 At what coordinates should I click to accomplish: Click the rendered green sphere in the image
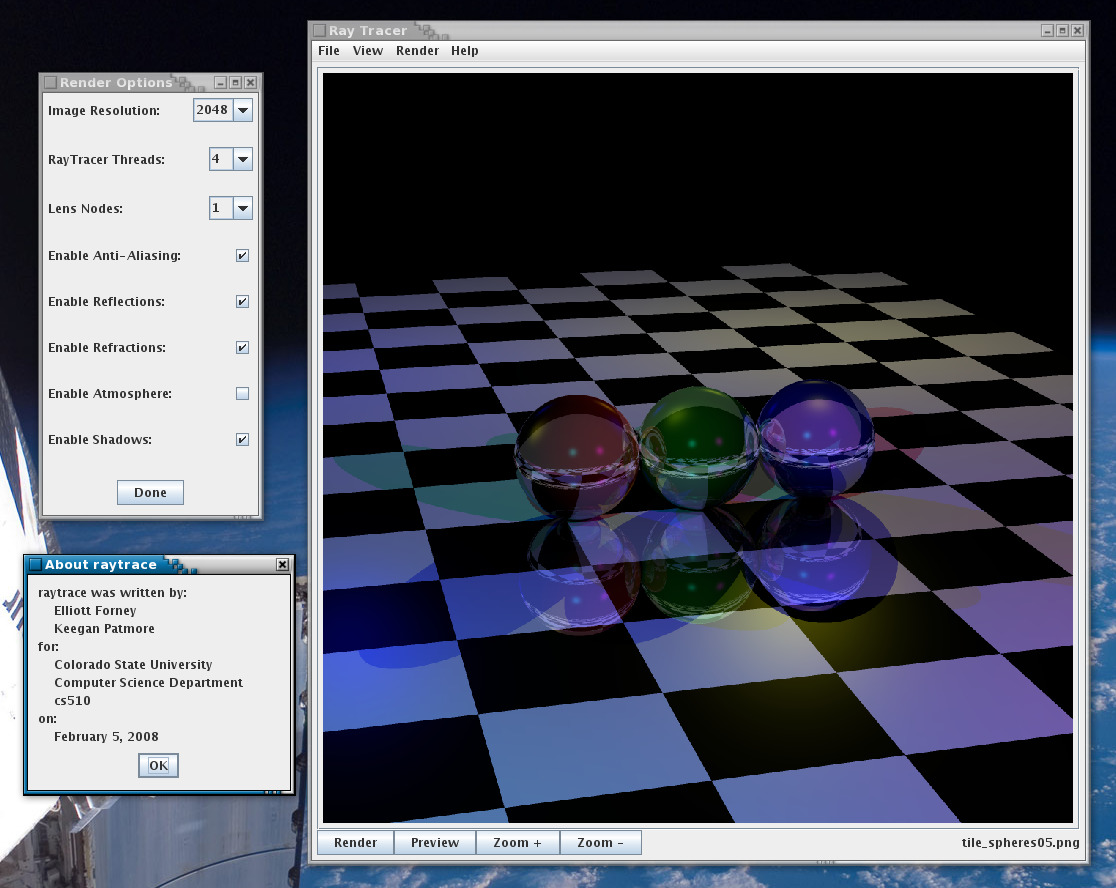pos(698,448)
